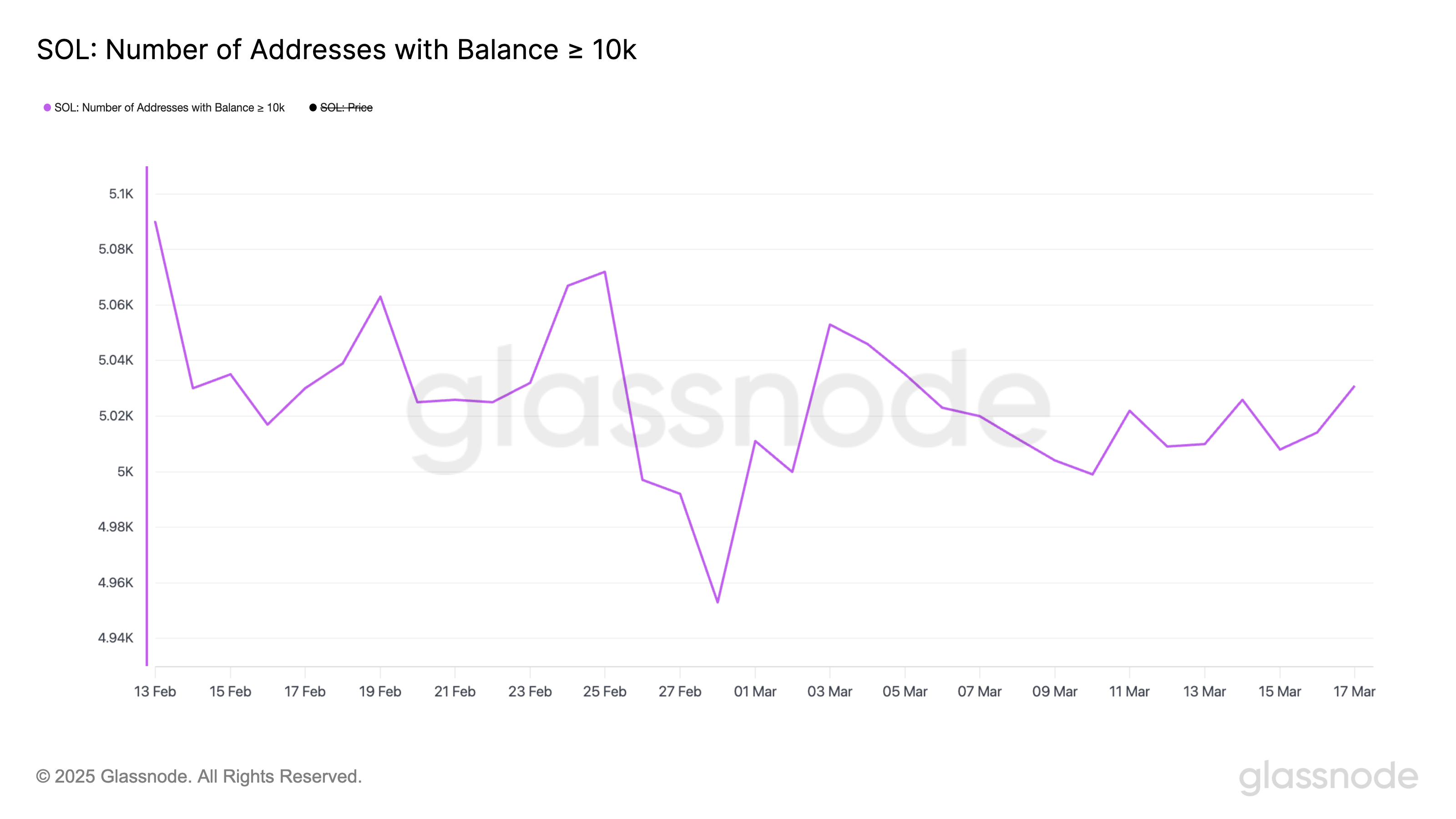Click the chart title heading
1456x819 pixels.
click(x=336, y=49)
